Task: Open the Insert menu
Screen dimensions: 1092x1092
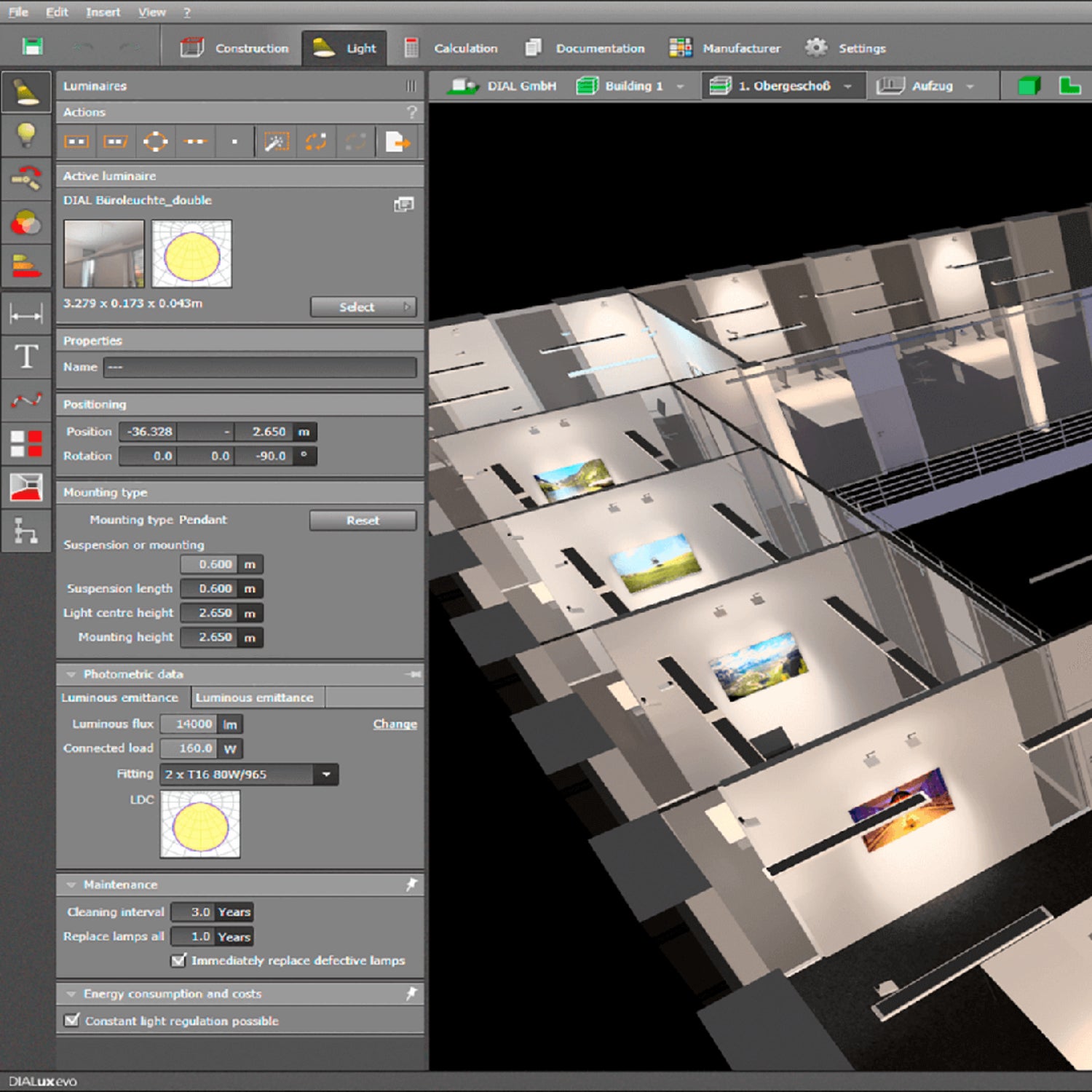Action: [x=103, y=12]
